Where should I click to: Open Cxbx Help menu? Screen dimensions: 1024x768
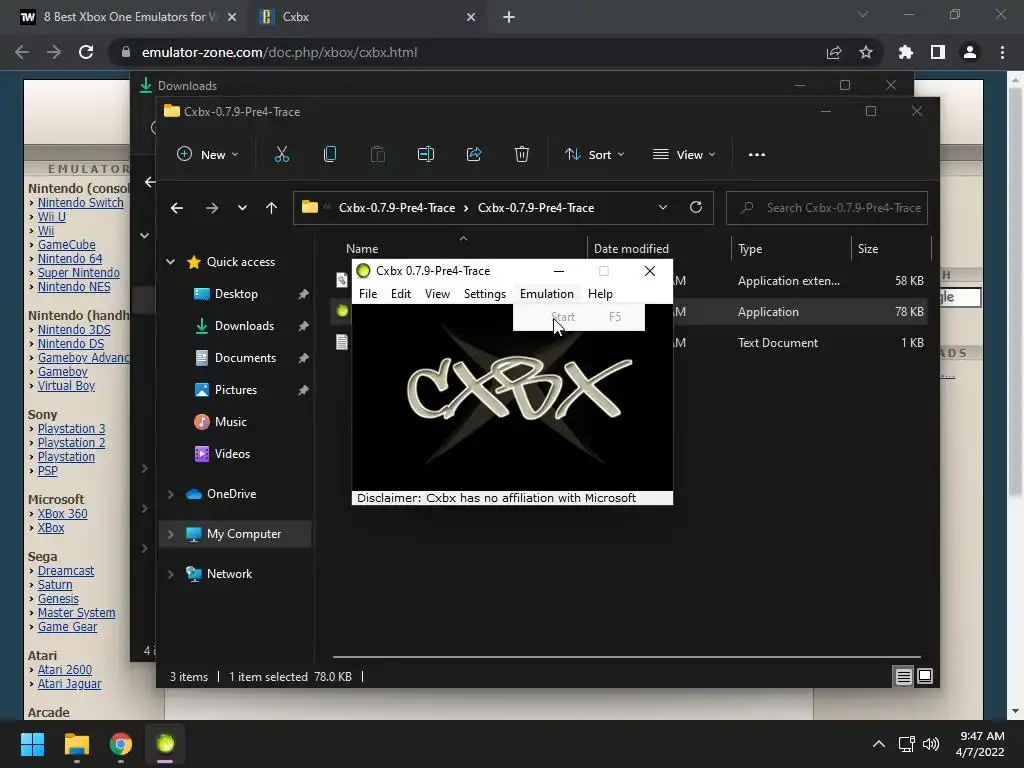pyautogui.click(x=600, y=294)
